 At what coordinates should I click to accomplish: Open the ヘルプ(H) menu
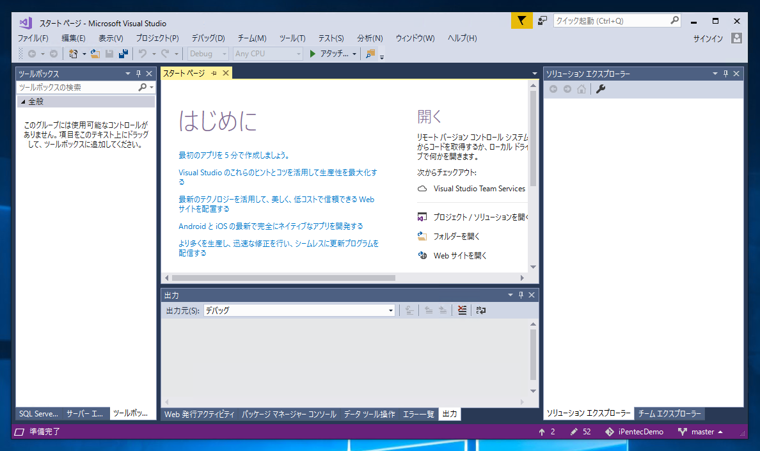462,38
